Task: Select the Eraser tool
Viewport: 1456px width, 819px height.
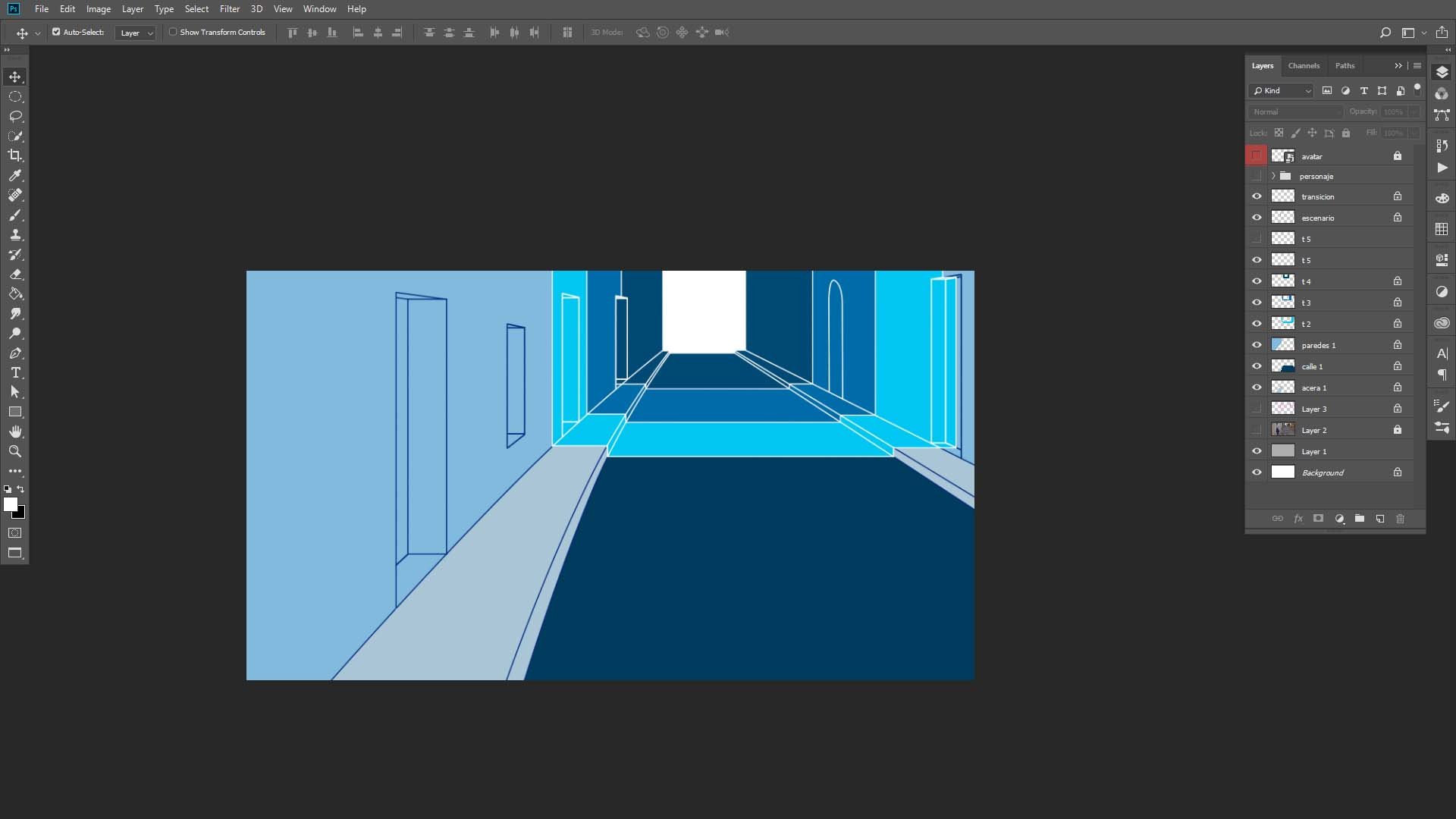Action: point(15,274)
